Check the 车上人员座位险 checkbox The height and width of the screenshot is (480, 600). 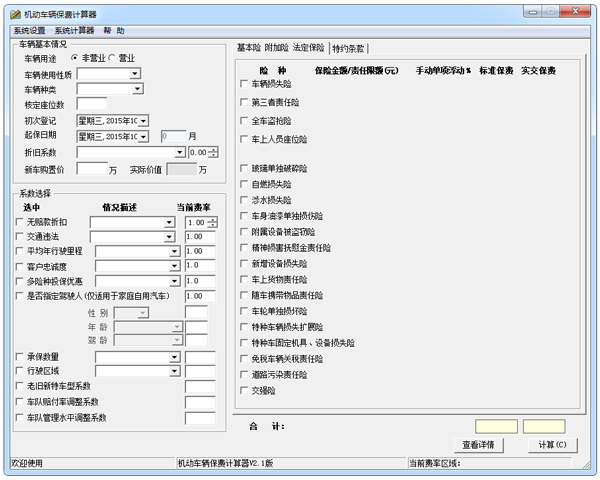244,139
